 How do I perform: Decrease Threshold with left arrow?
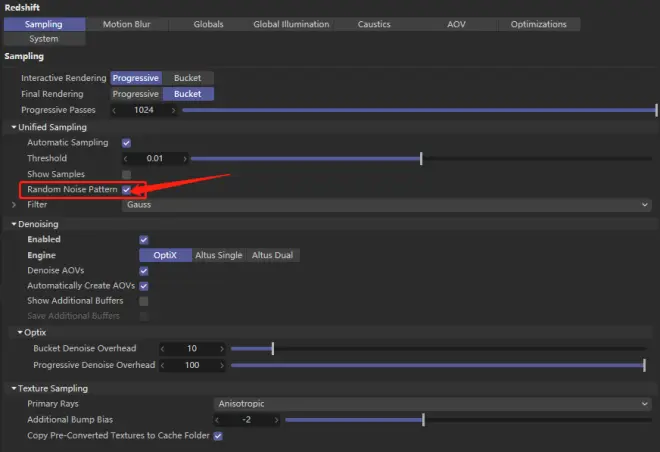click(x=125, y=159)
